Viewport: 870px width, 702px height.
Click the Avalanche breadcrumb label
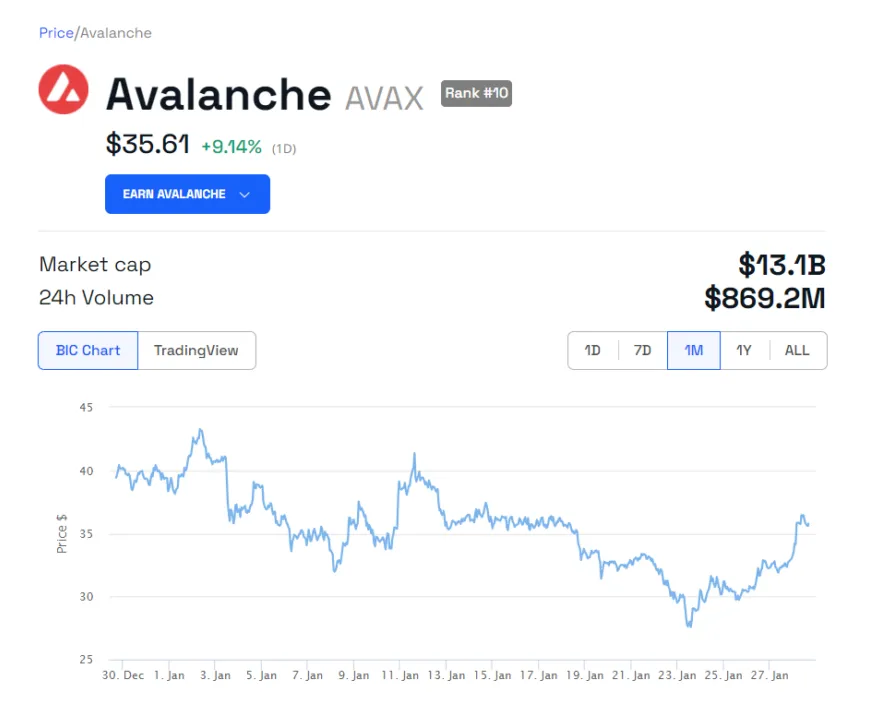click(x=113, y=33)
